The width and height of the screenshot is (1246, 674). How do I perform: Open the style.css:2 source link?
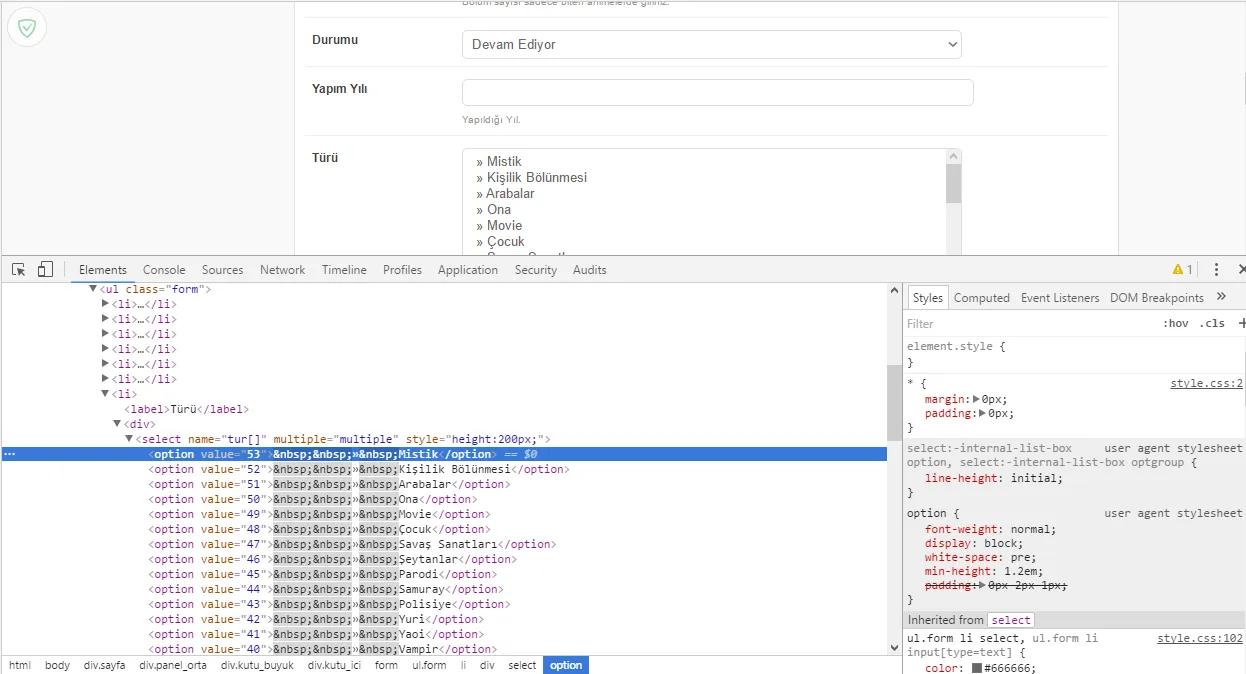[1207, 383]
